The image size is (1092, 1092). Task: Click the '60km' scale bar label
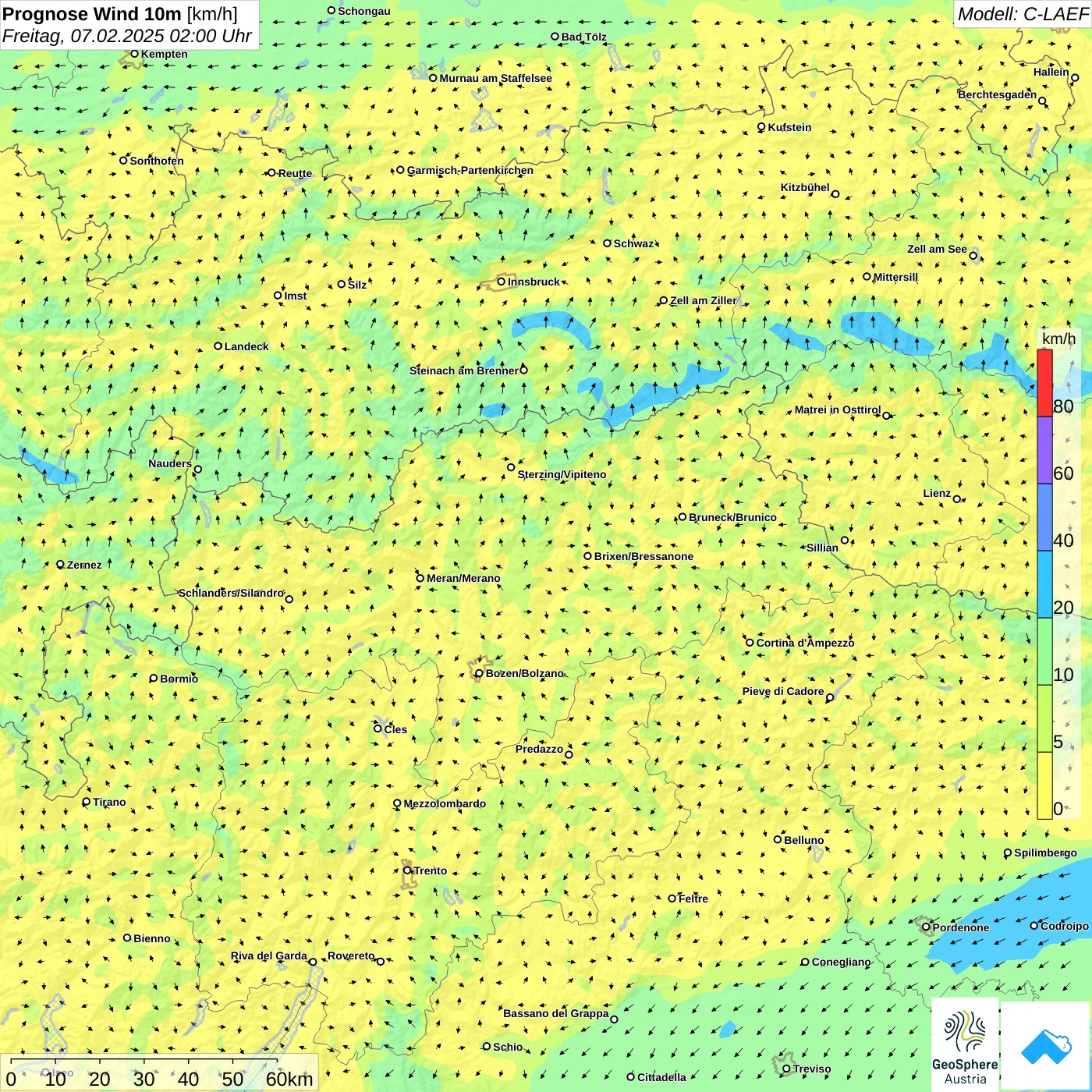pyautogui.click(x=289, y=1079)
